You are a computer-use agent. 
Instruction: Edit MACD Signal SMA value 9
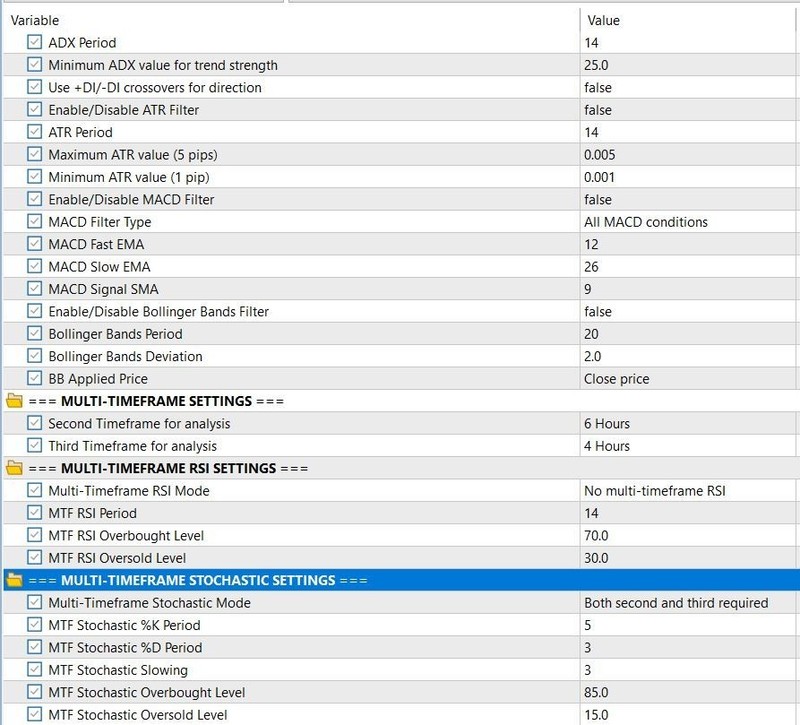point(689,289)
